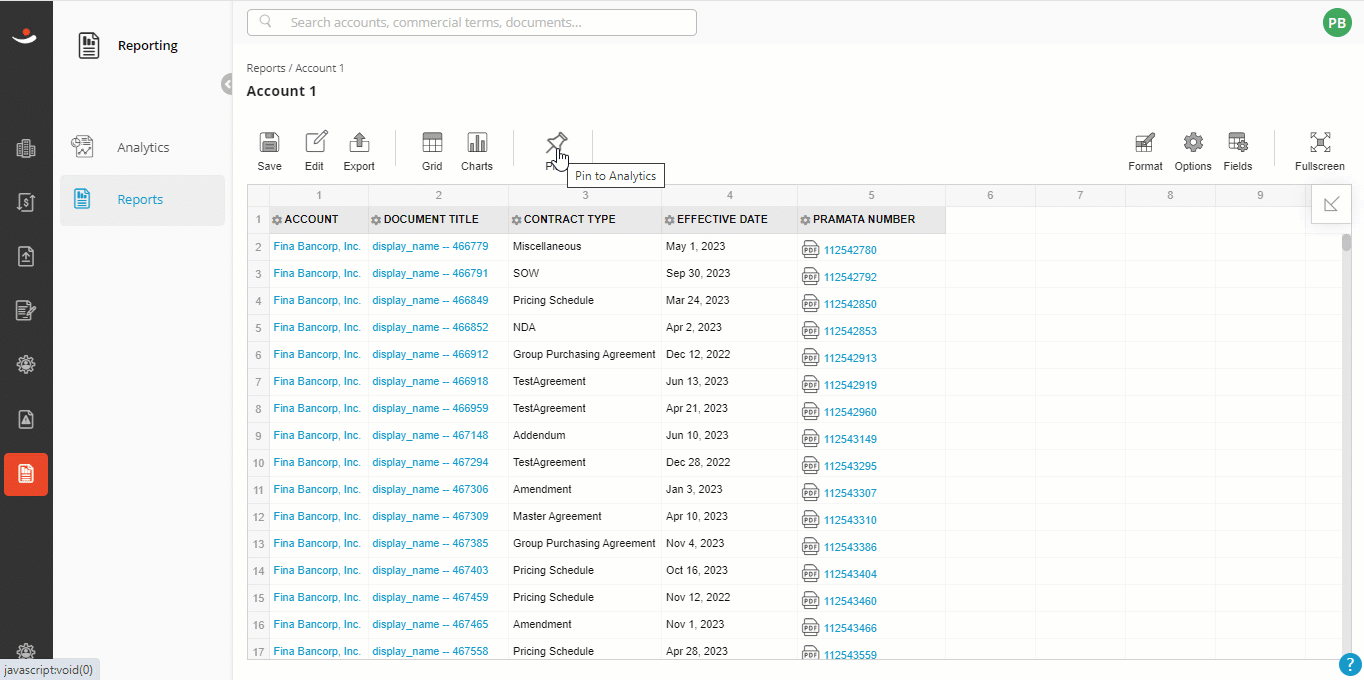Click the app logo at top left
1364x680 pixels.
pyautogui.click(x=26, y=36)
